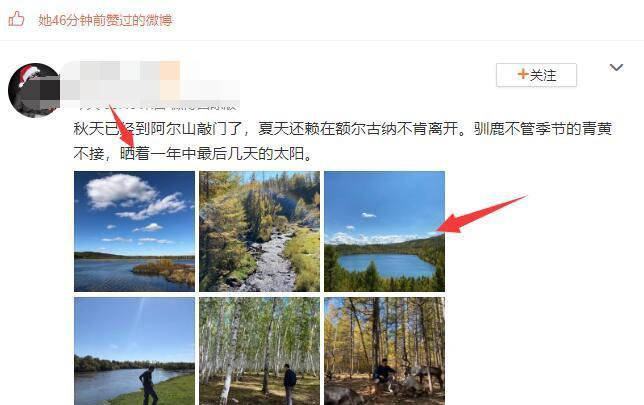Open the rocky stream forest photo
This screenshot has height=405, width=644.
pyautogui.click(x=259, y=231)
